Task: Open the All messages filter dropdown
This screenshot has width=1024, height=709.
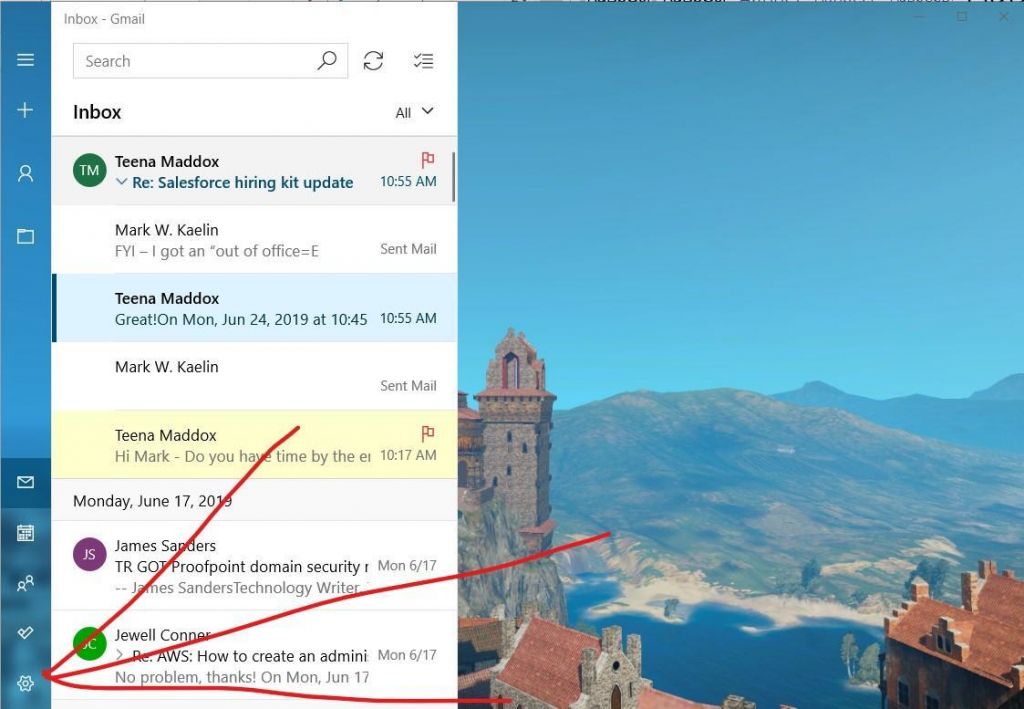Action: (x=413, y=112)
